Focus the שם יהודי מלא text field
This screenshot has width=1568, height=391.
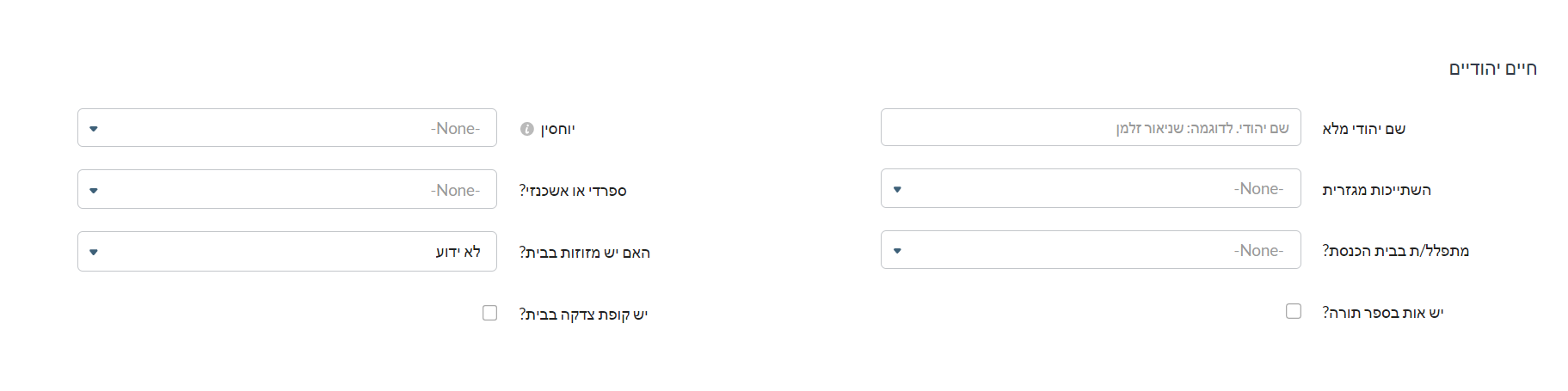(x=1091, y=127)
